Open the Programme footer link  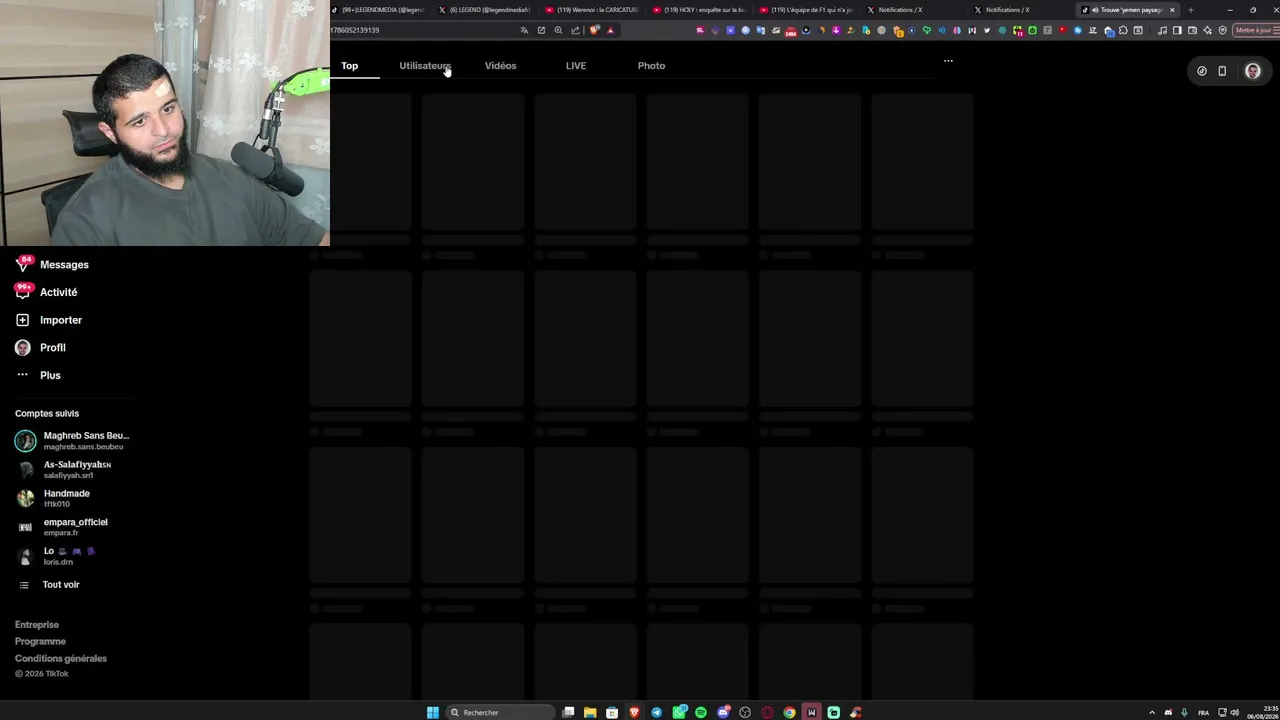[x=40, y=642]
